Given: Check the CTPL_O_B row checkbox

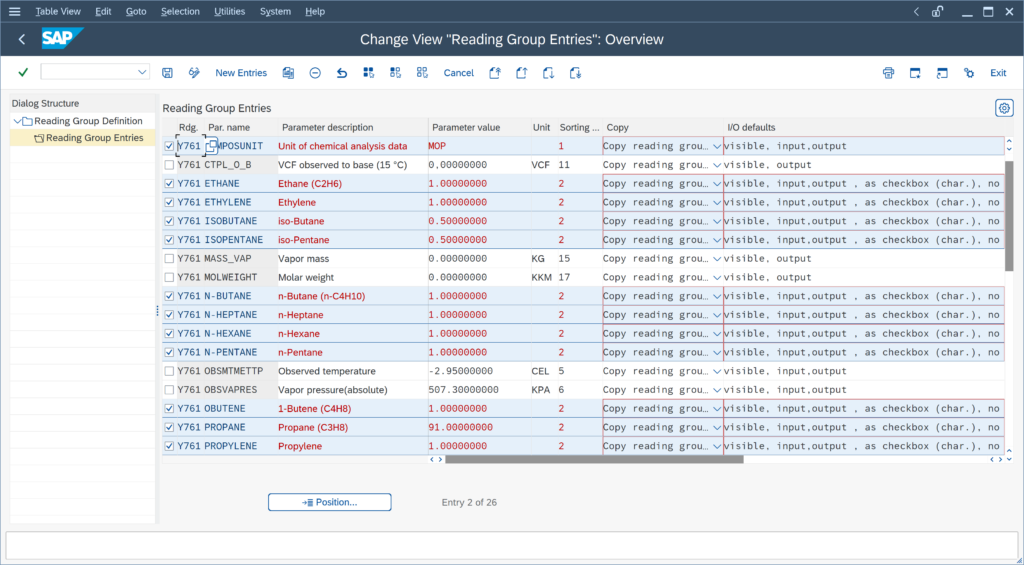Looking at the screenshot, I should (169, 165).
